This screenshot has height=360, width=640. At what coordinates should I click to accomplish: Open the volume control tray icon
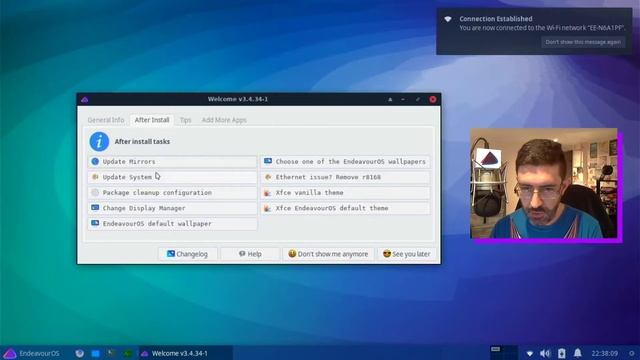[x=545, y=353]
